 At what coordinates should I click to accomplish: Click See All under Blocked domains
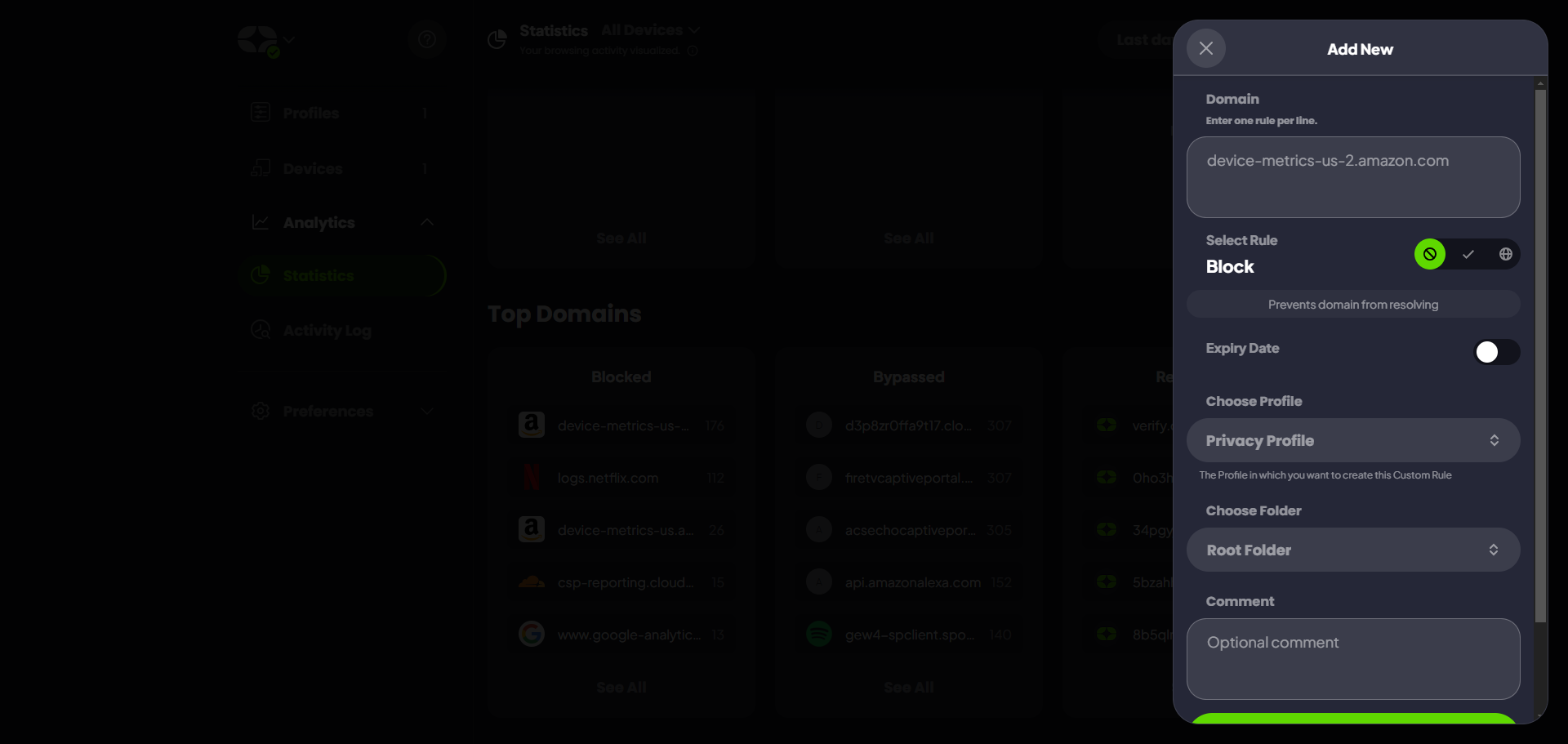[621, 688]
